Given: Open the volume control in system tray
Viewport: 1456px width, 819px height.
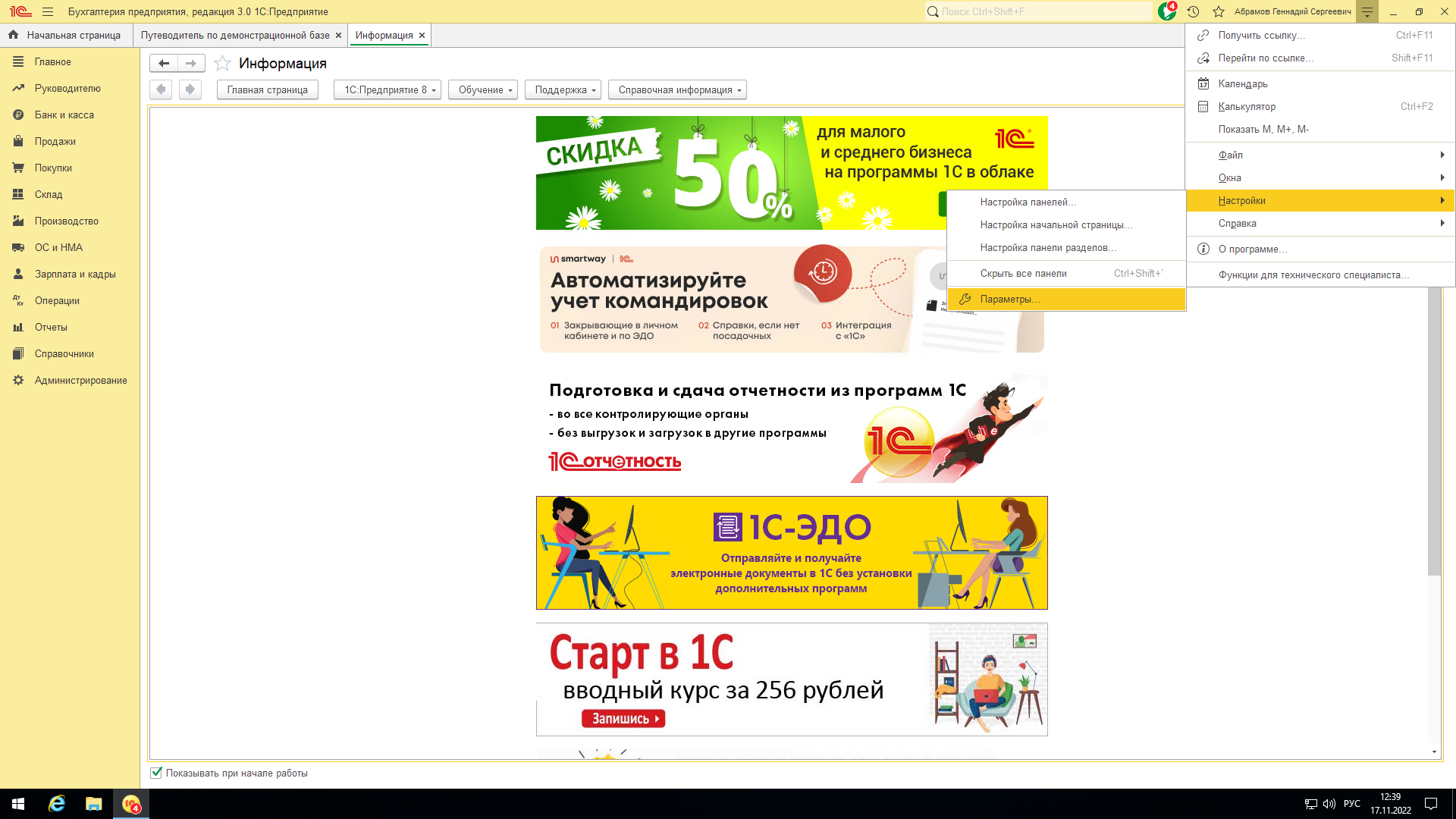Looking at the screenshot, I should pyautogui.click(x=1329, y=804).
